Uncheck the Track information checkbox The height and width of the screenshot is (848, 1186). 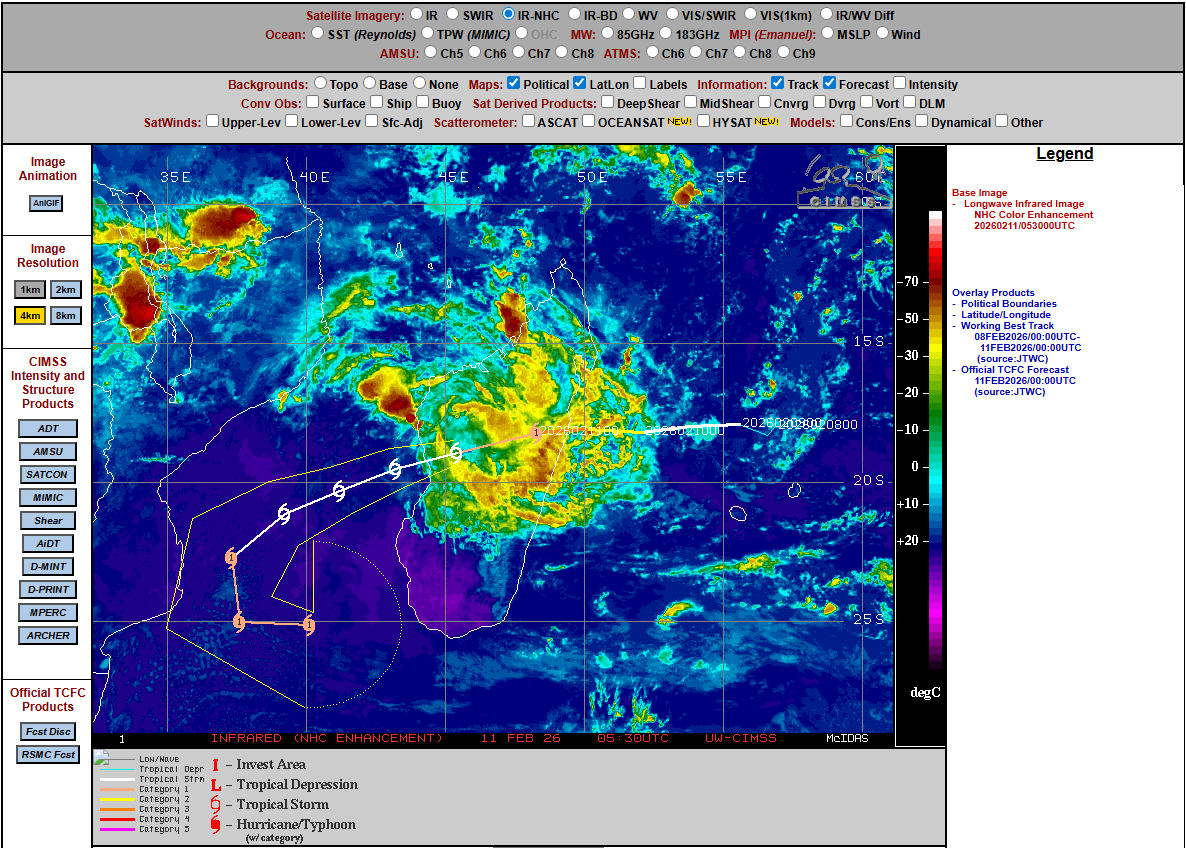coord(778,84)
